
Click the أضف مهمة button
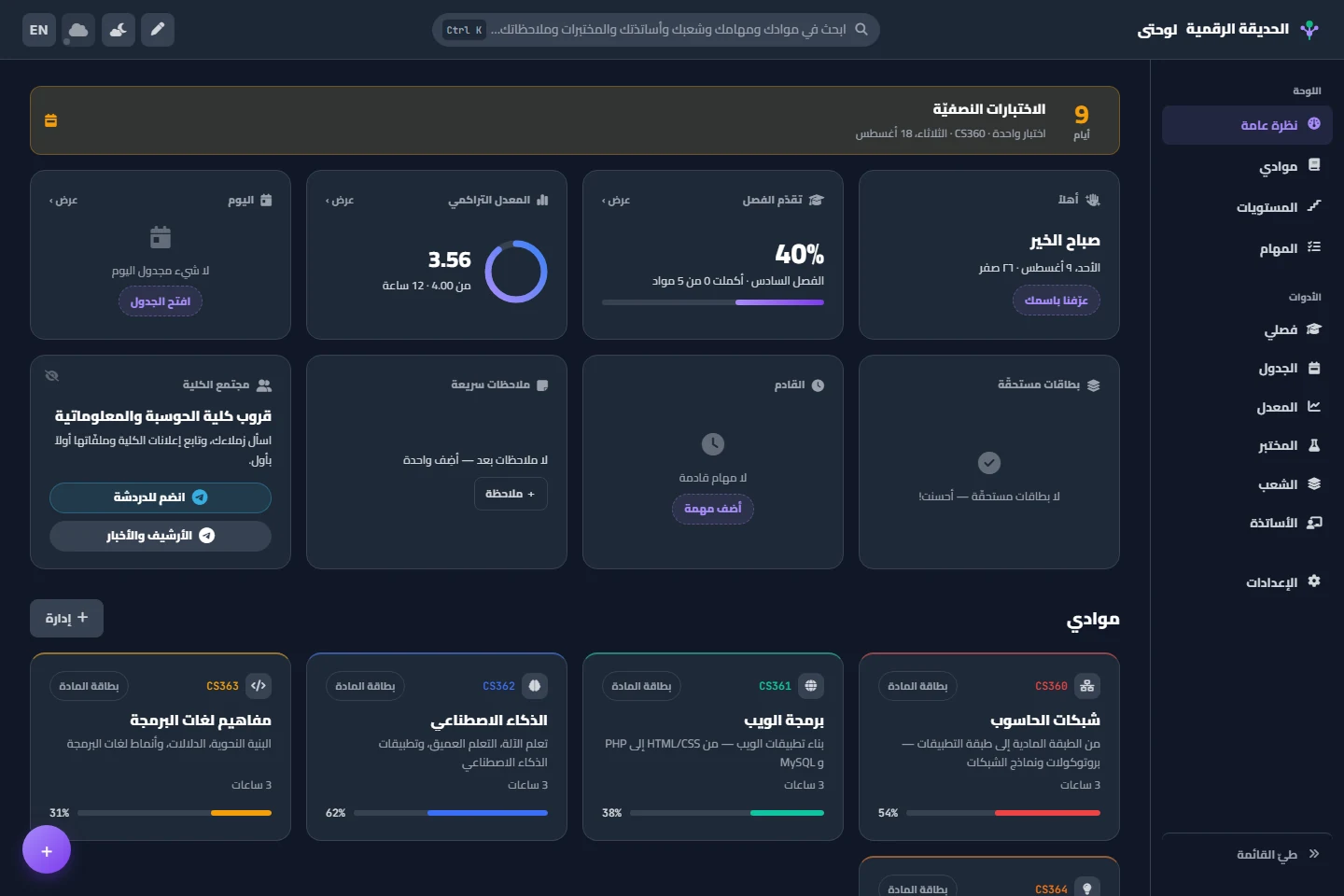(x=713, y=509)
